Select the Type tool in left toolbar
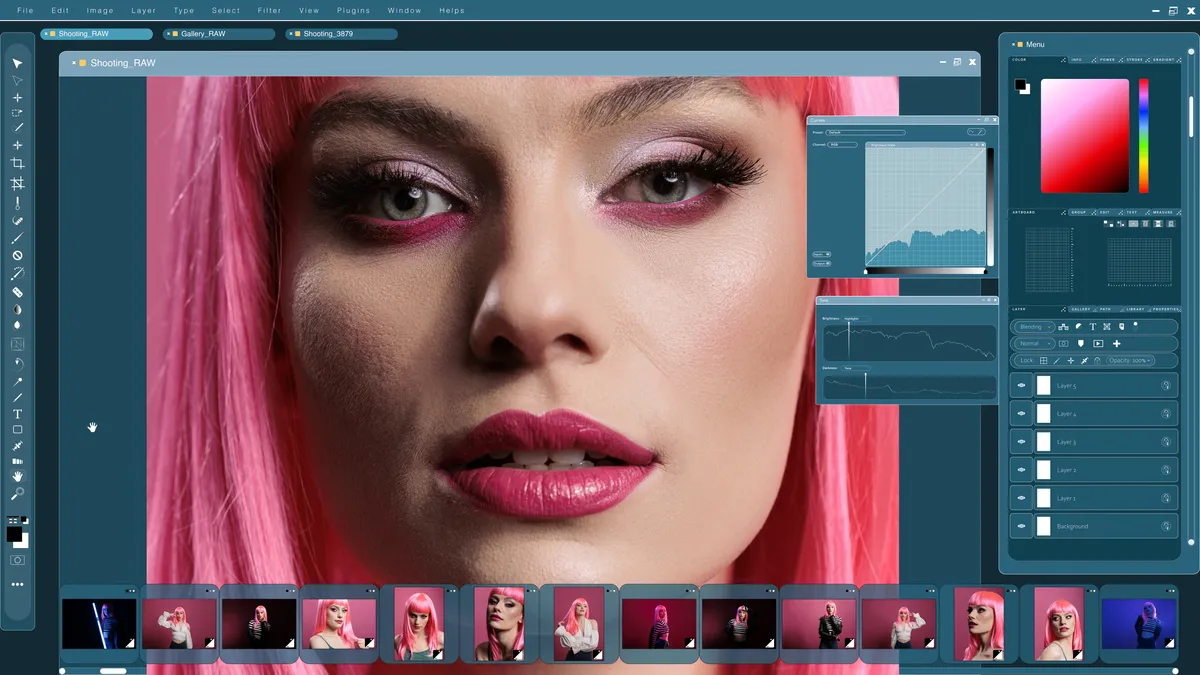Image resolution: width=1200 pixels, height=675 pixels. coord(17,414)
